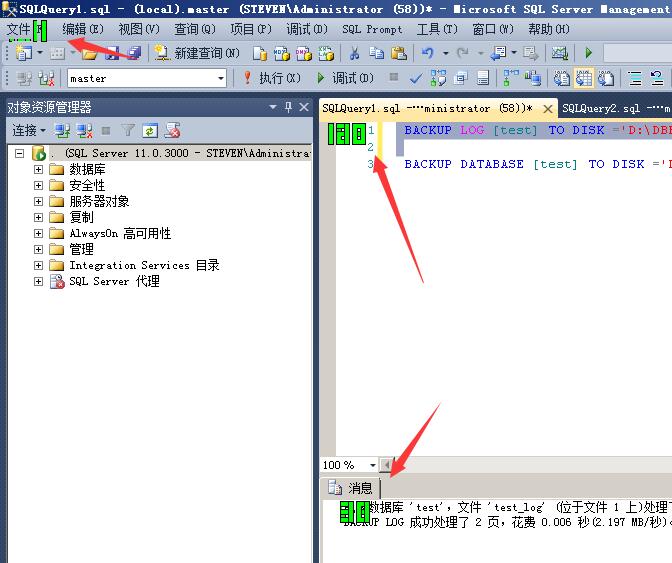Expand the Management (管理) folder
The height and width of the screenshot is (563, 672).
pyautogui.click(x=38, y=249)
